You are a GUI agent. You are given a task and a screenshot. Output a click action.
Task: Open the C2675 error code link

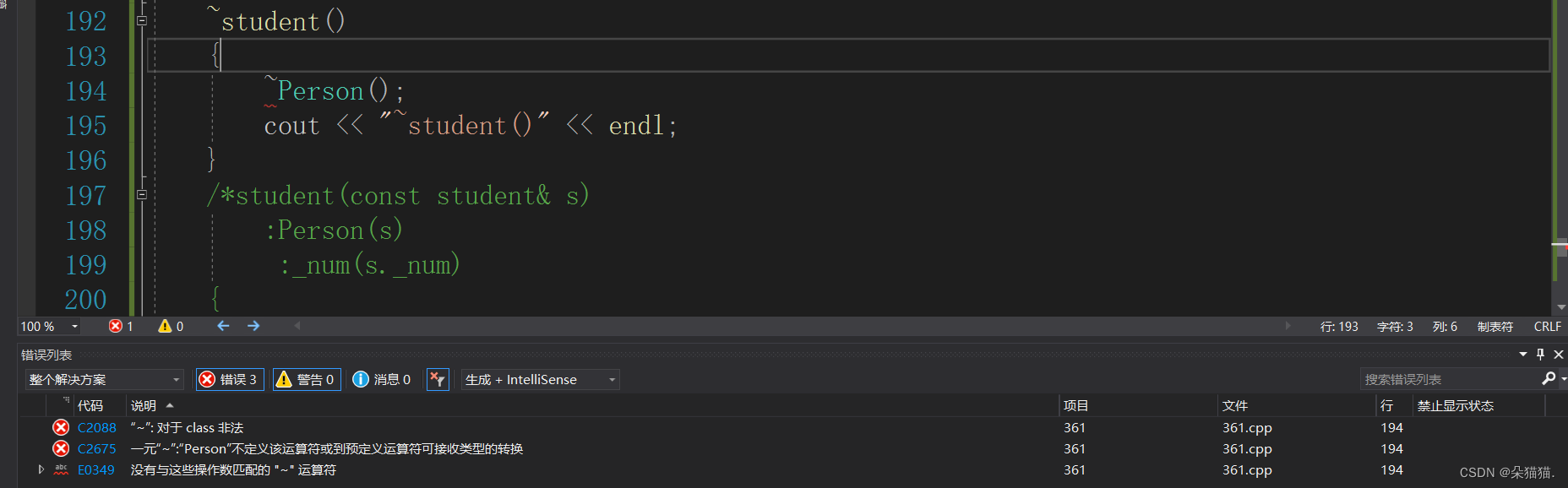97,449
